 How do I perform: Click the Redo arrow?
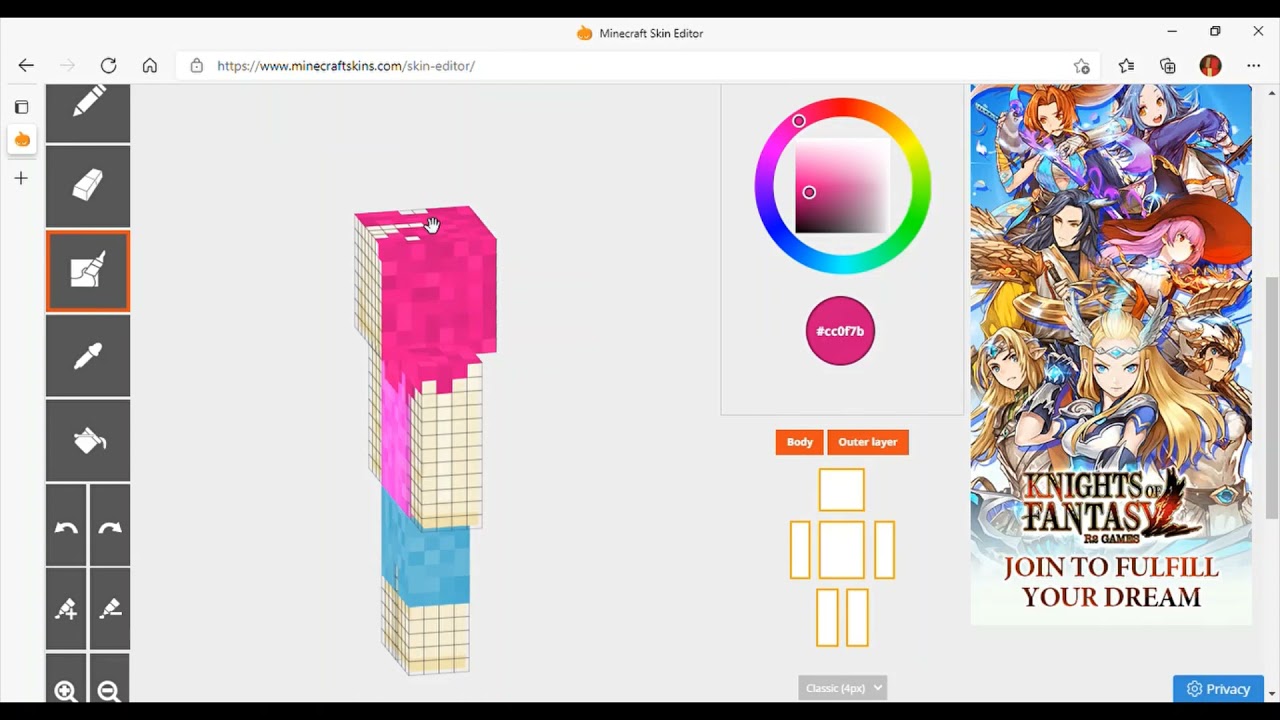(110, 527)
